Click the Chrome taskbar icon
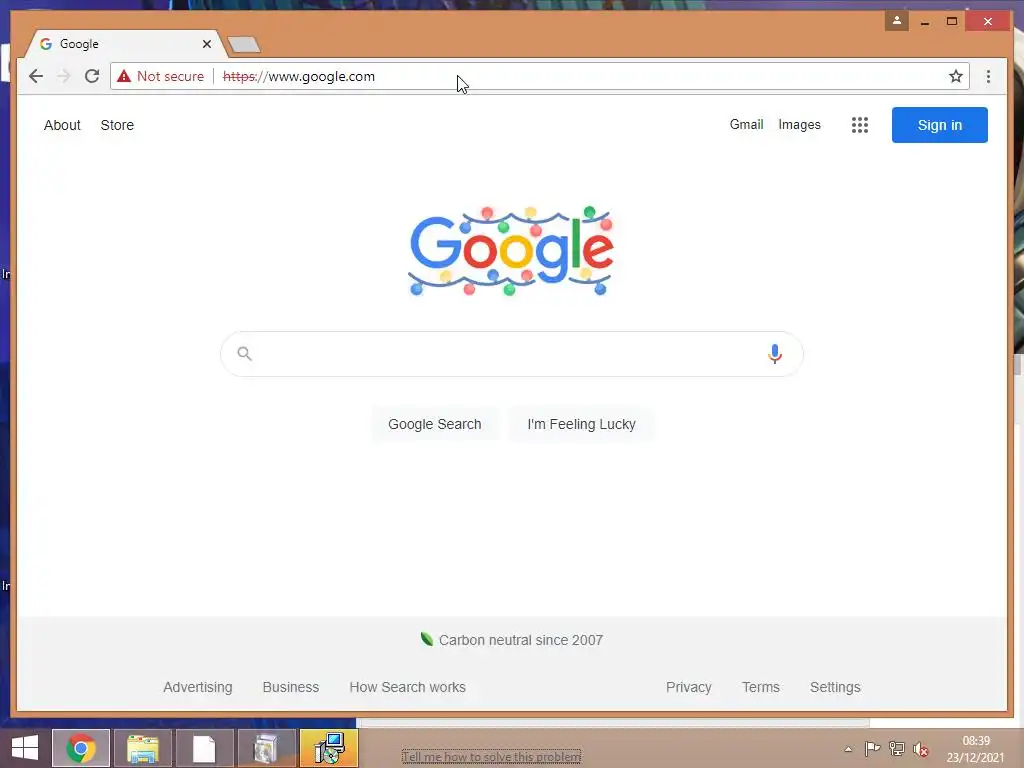Screen dimensions: 1024x768 [x=81, y=748]
